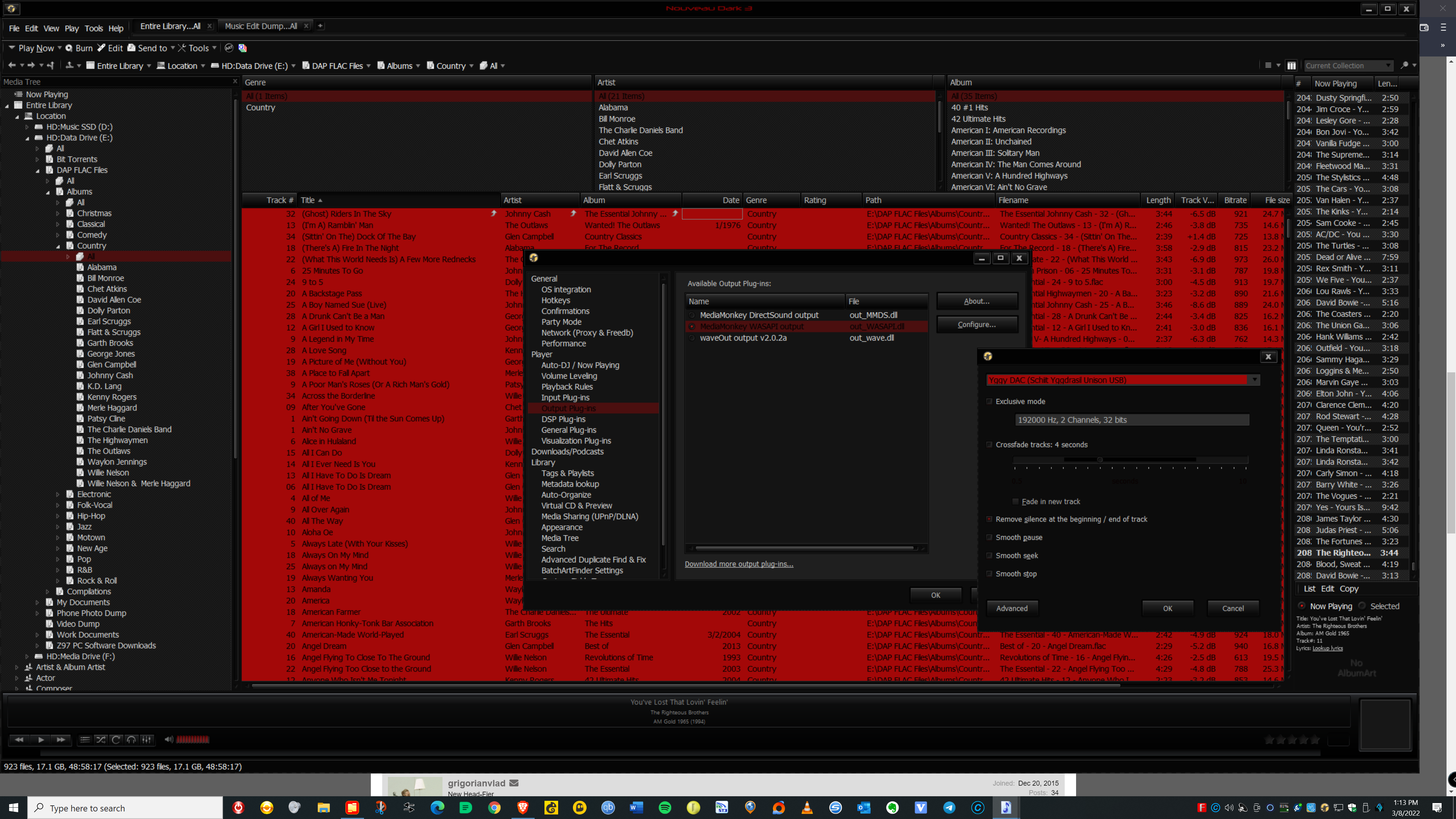Viewport: 1456px width, 819px height.
Task: Click the Now Playing list icon in player bar
Action: [85, 739]
